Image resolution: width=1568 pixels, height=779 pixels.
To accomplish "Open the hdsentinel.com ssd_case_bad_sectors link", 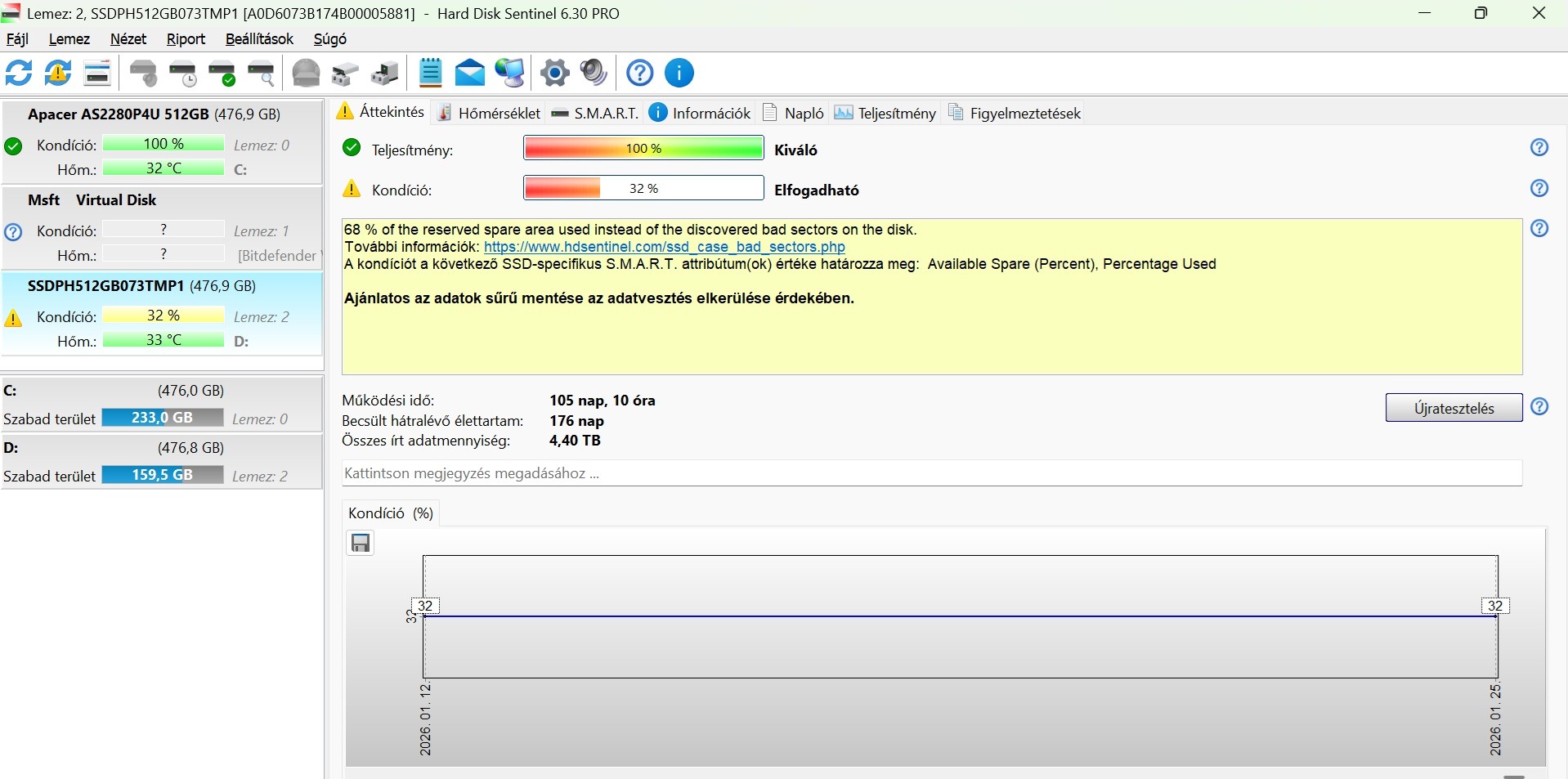I will (x=665, y=247).
